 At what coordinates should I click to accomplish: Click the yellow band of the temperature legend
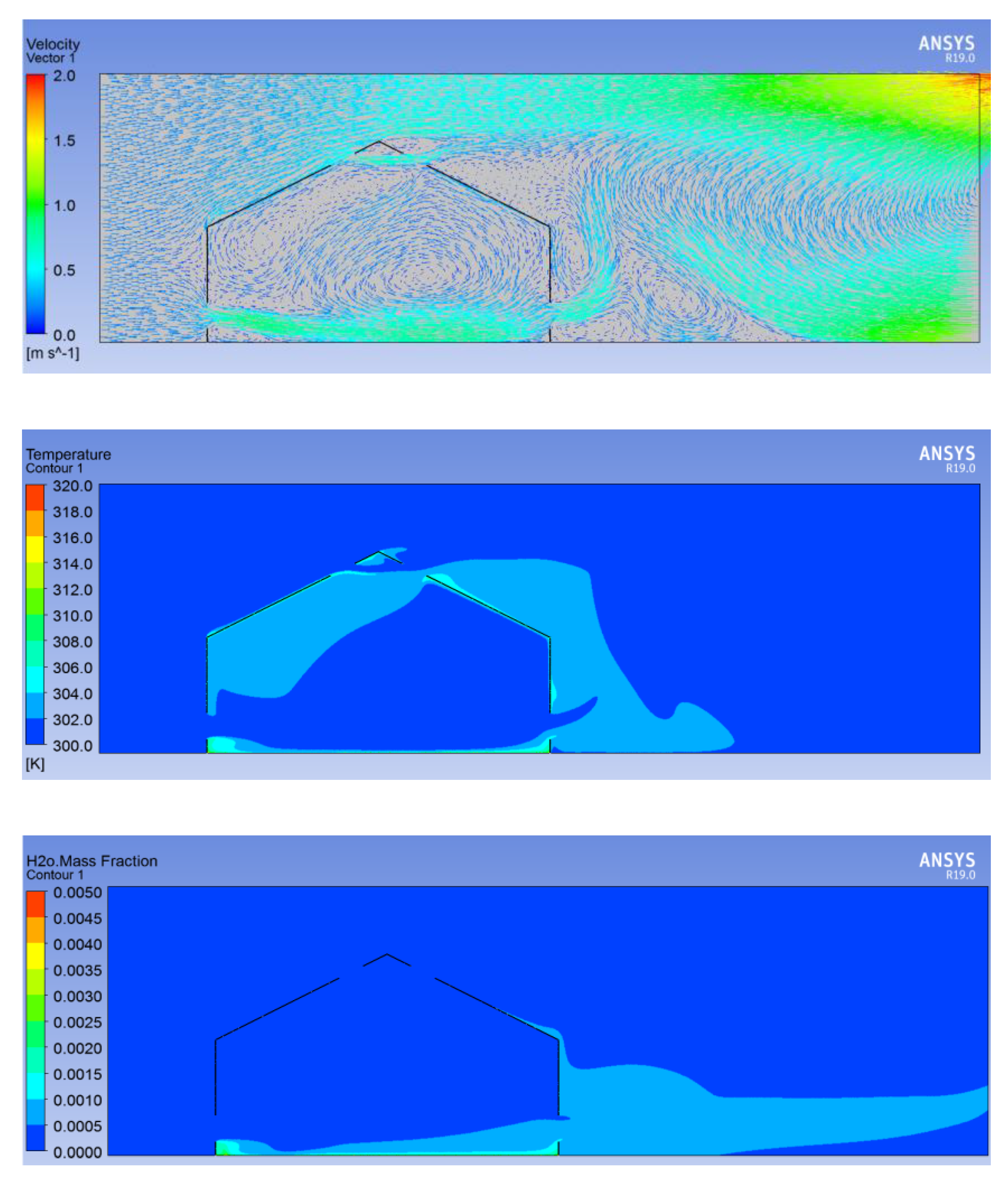(x=35, y=549)
